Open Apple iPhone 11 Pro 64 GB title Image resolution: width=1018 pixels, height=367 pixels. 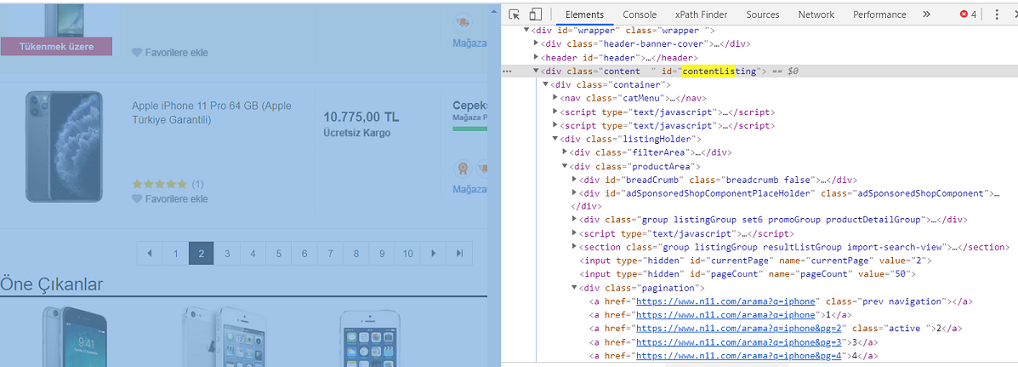click(212, 112)
